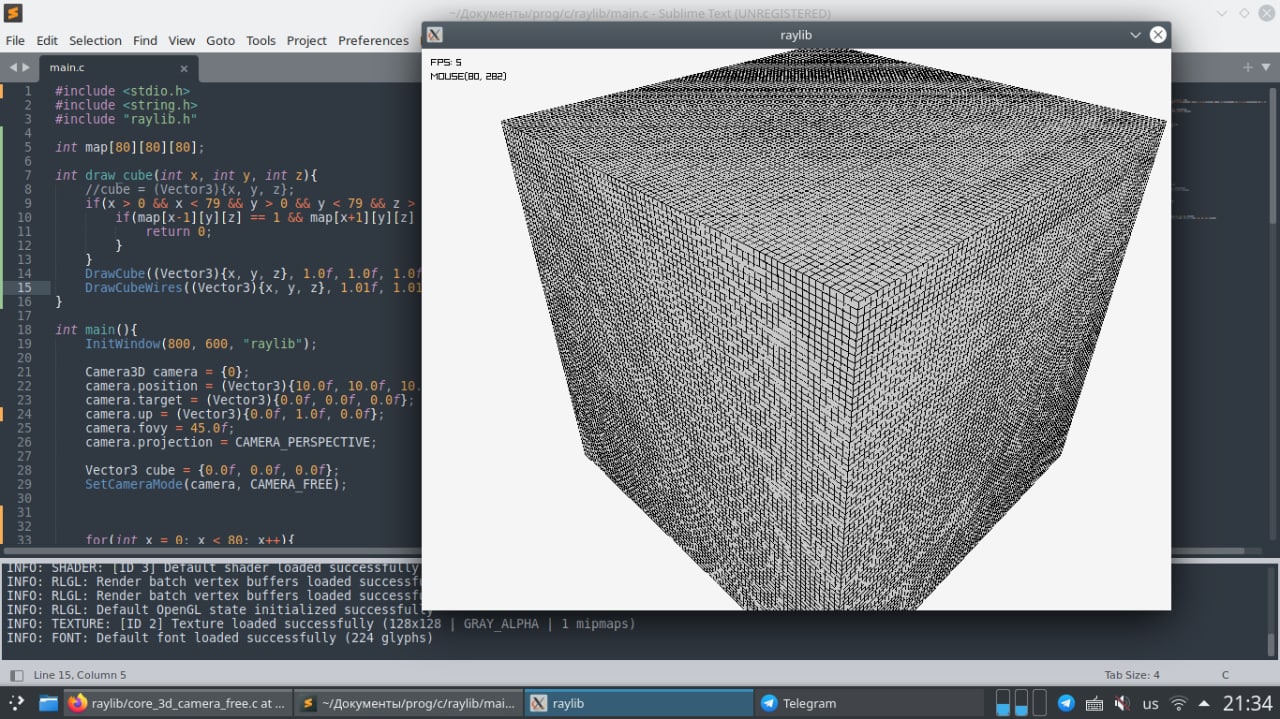
Task: Open the Wi-Fi network icon
Action: point(1178,703)
